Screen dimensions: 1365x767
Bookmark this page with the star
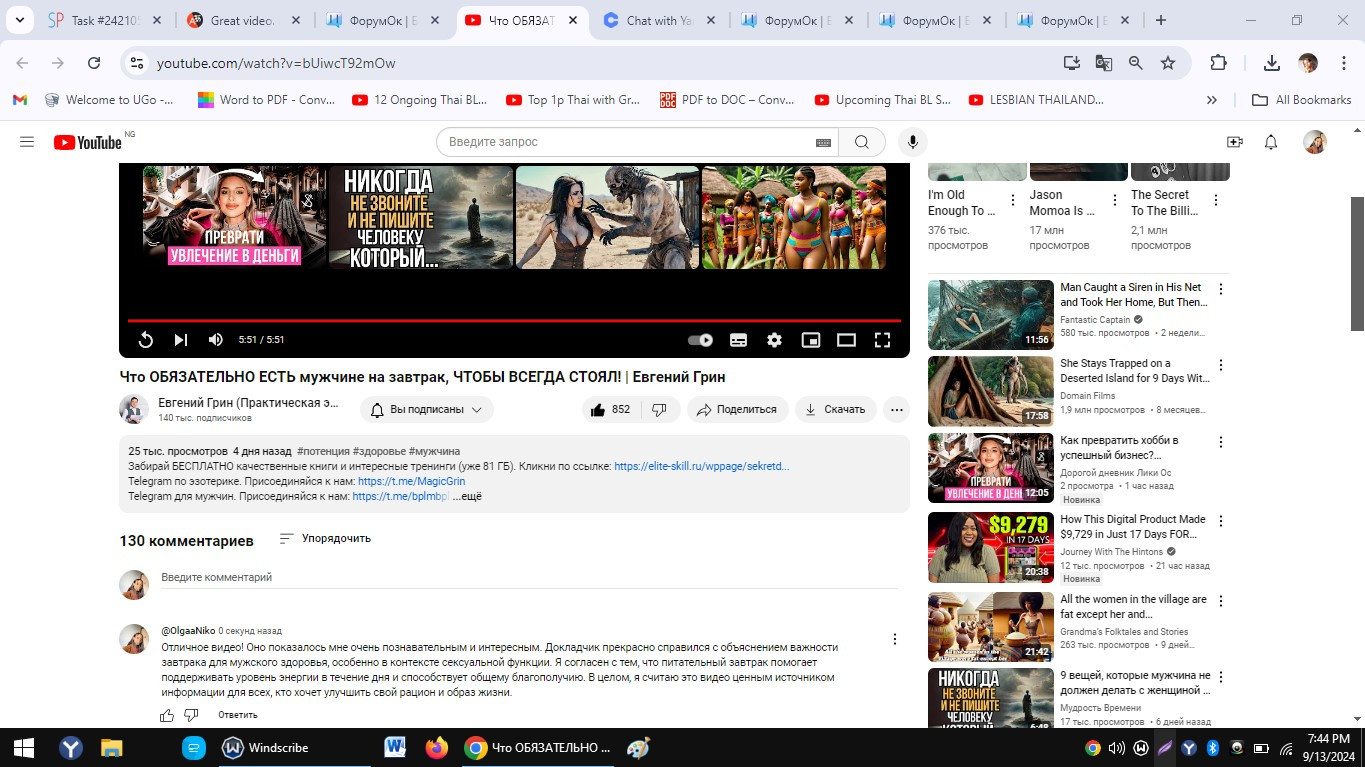click(1168, 63)
